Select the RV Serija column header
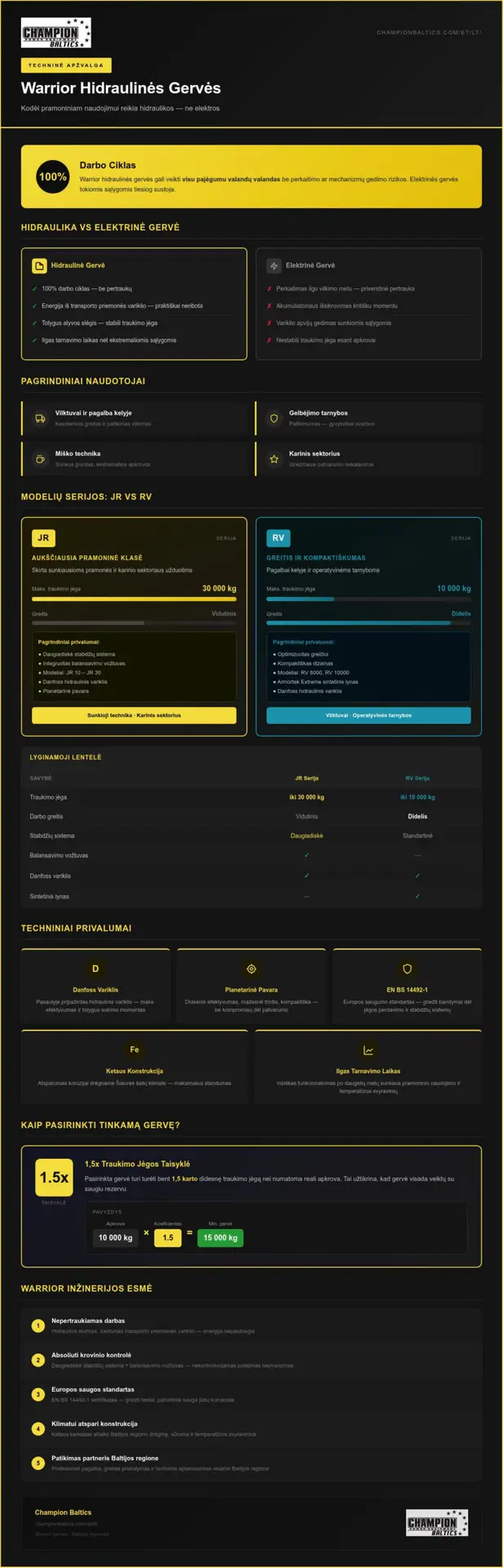The image size is (503, 1568). click(417, 778)
